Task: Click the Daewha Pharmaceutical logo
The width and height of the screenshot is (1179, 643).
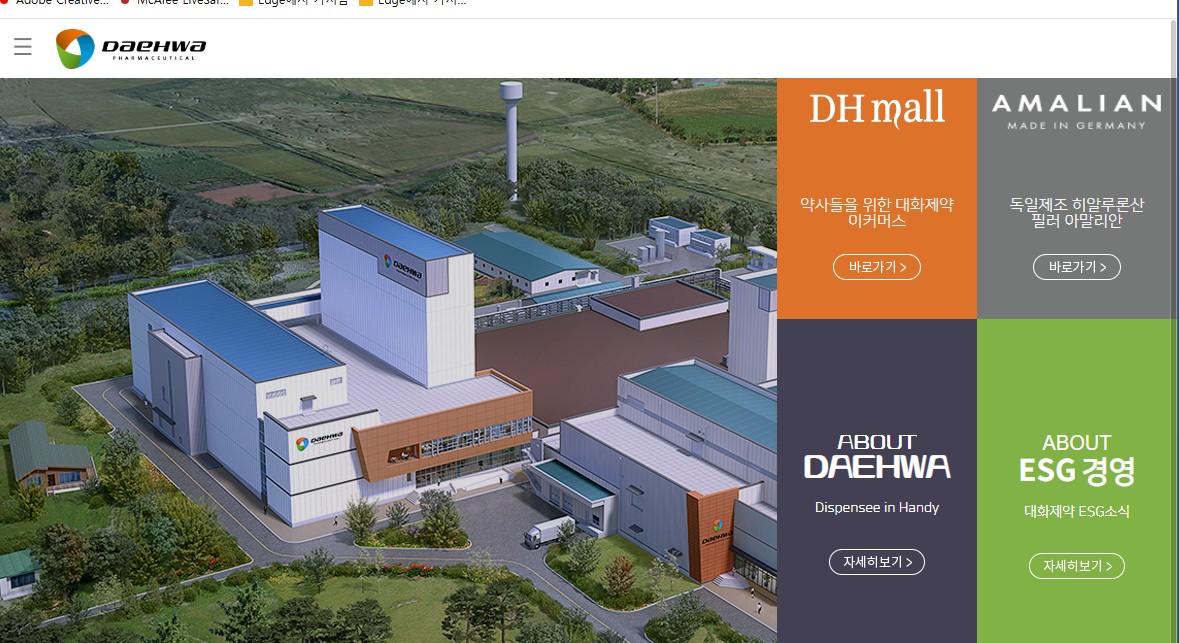Action: [x=131, y=49]
